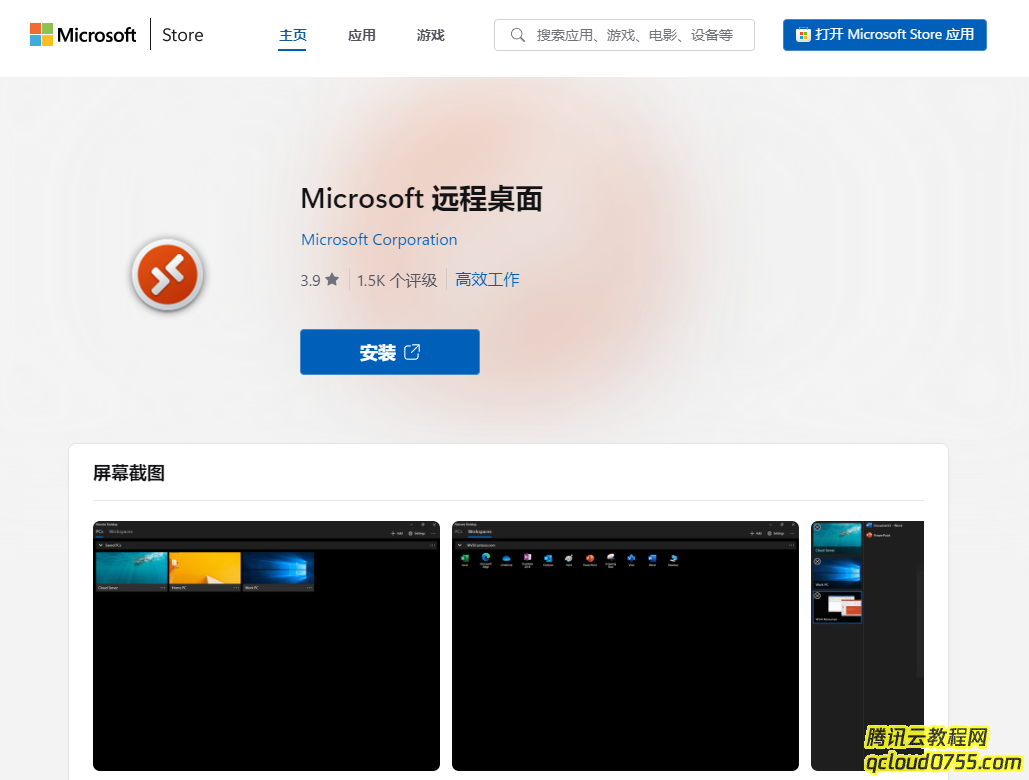Open second screenshot showing Workspaces apps
This screenshot has width=1029, height=780.
point(625,646)
